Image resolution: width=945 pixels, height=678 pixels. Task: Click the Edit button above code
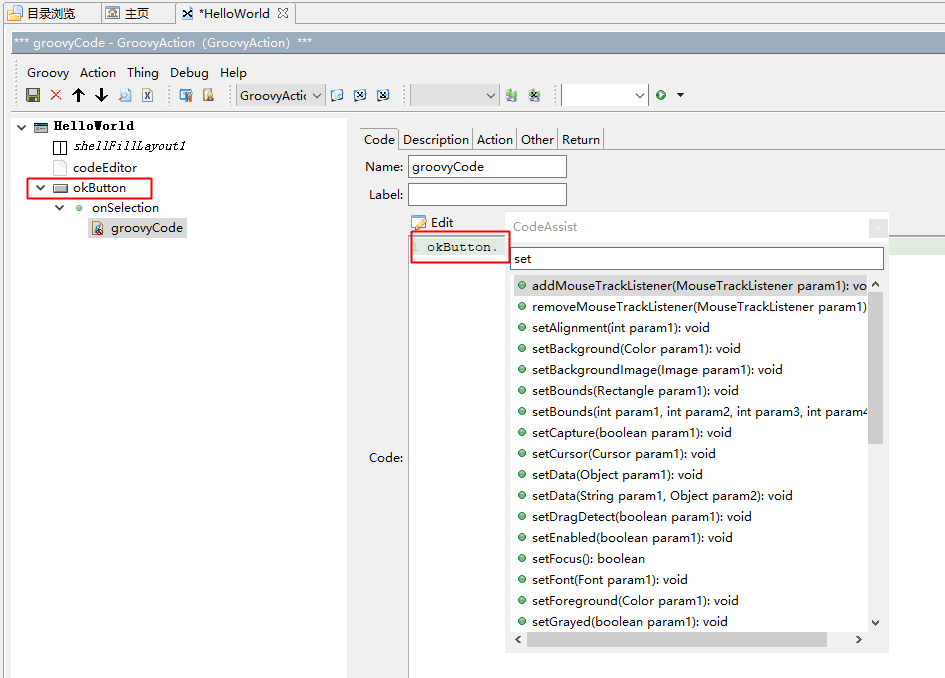[432, 223]
